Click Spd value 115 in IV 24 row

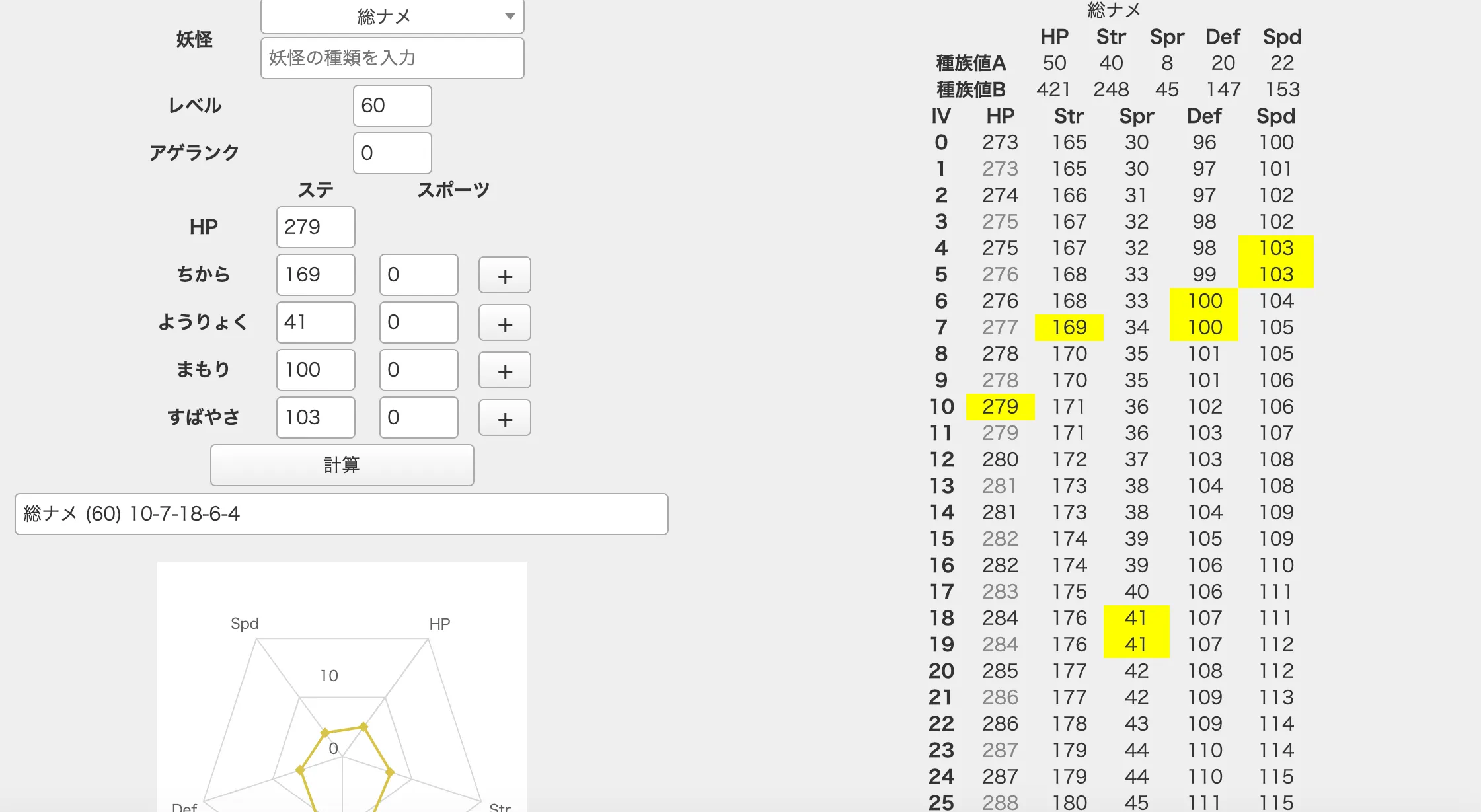pyautogui.click(x=1275, y=777)
